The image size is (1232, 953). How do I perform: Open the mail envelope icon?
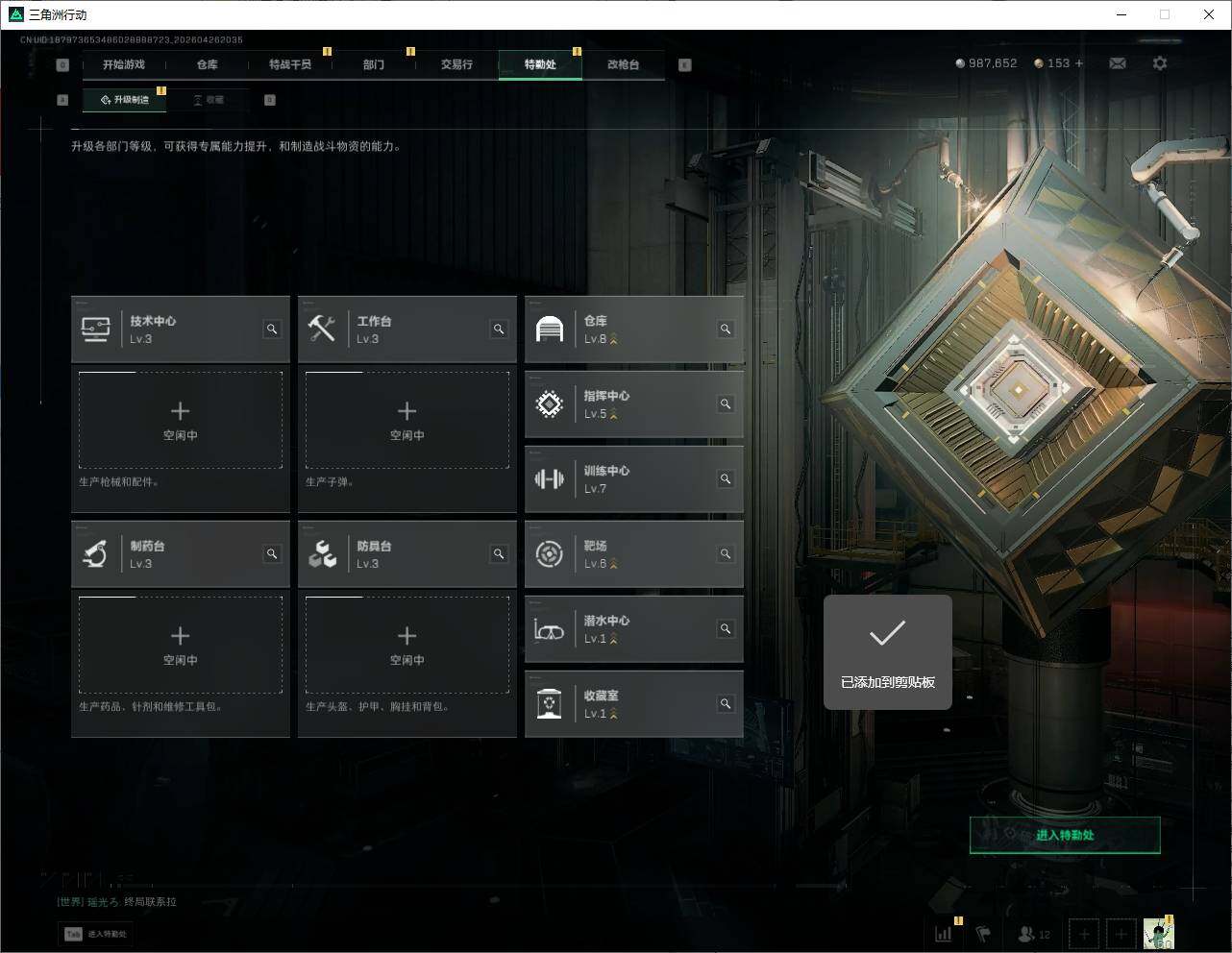[x=1118, y=63]
